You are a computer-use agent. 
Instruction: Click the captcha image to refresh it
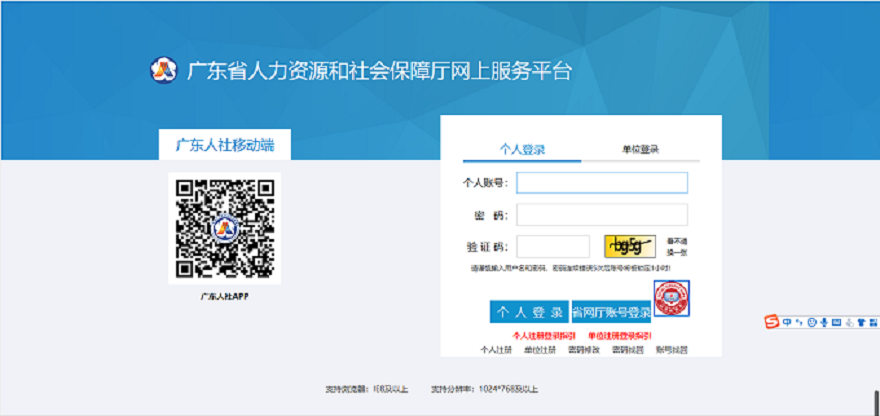click(630, 246)
